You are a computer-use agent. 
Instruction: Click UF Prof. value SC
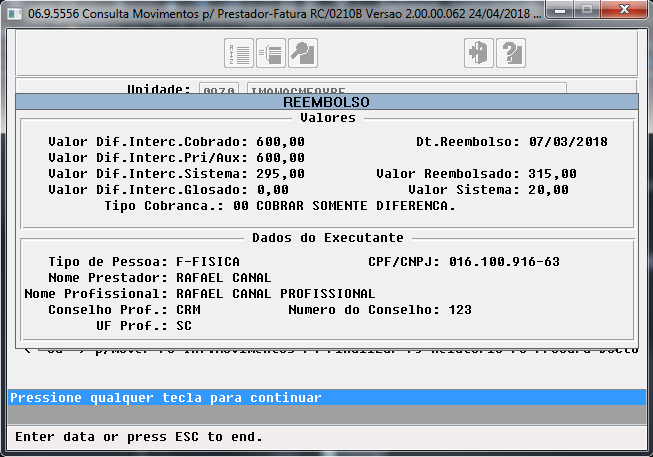point(184,325)
